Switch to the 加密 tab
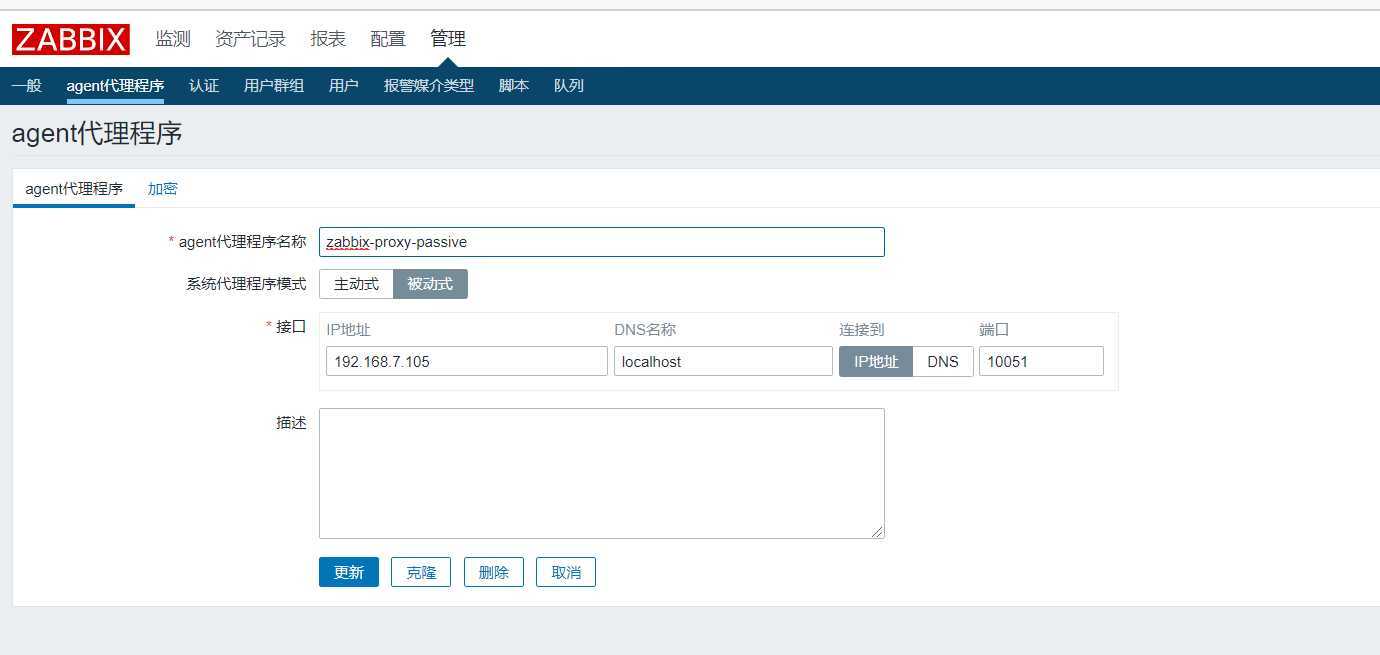Image resolution: width=1380 pixels, height=655 pixels. pos(163,189)
